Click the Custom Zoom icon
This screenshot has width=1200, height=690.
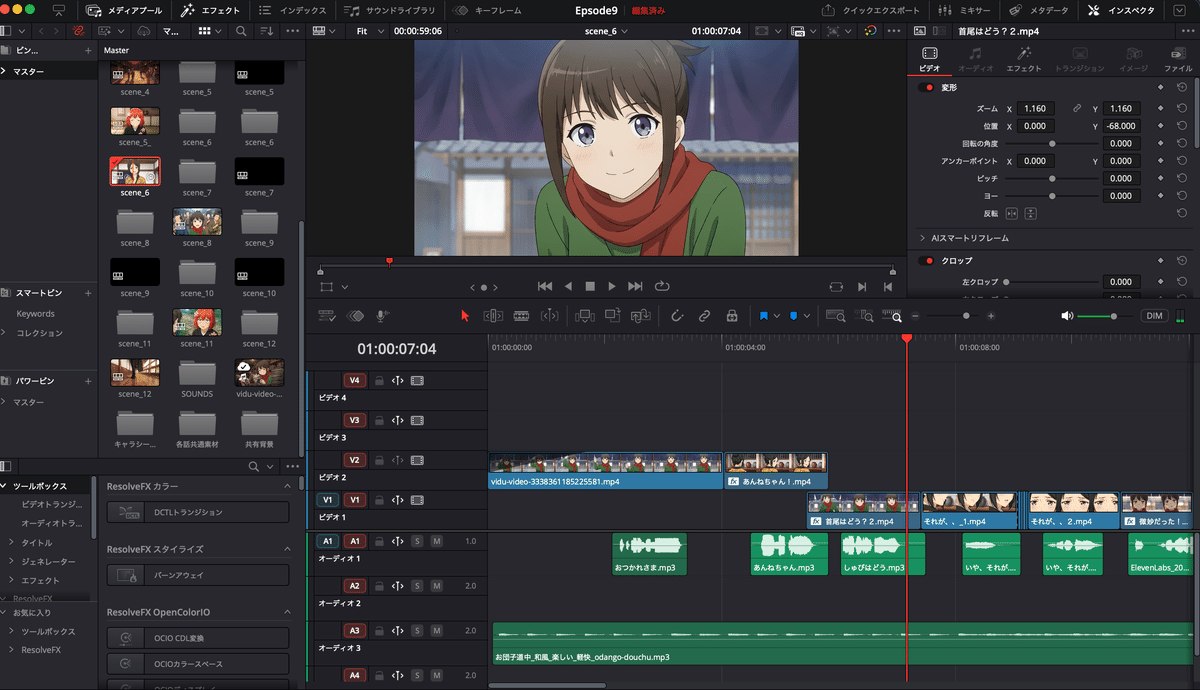coord(892,316)
